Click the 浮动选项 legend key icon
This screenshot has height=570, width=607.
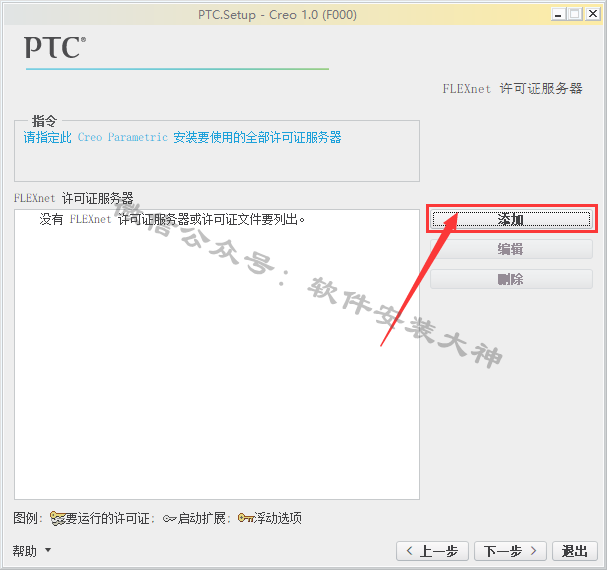(x=245, y=518)
